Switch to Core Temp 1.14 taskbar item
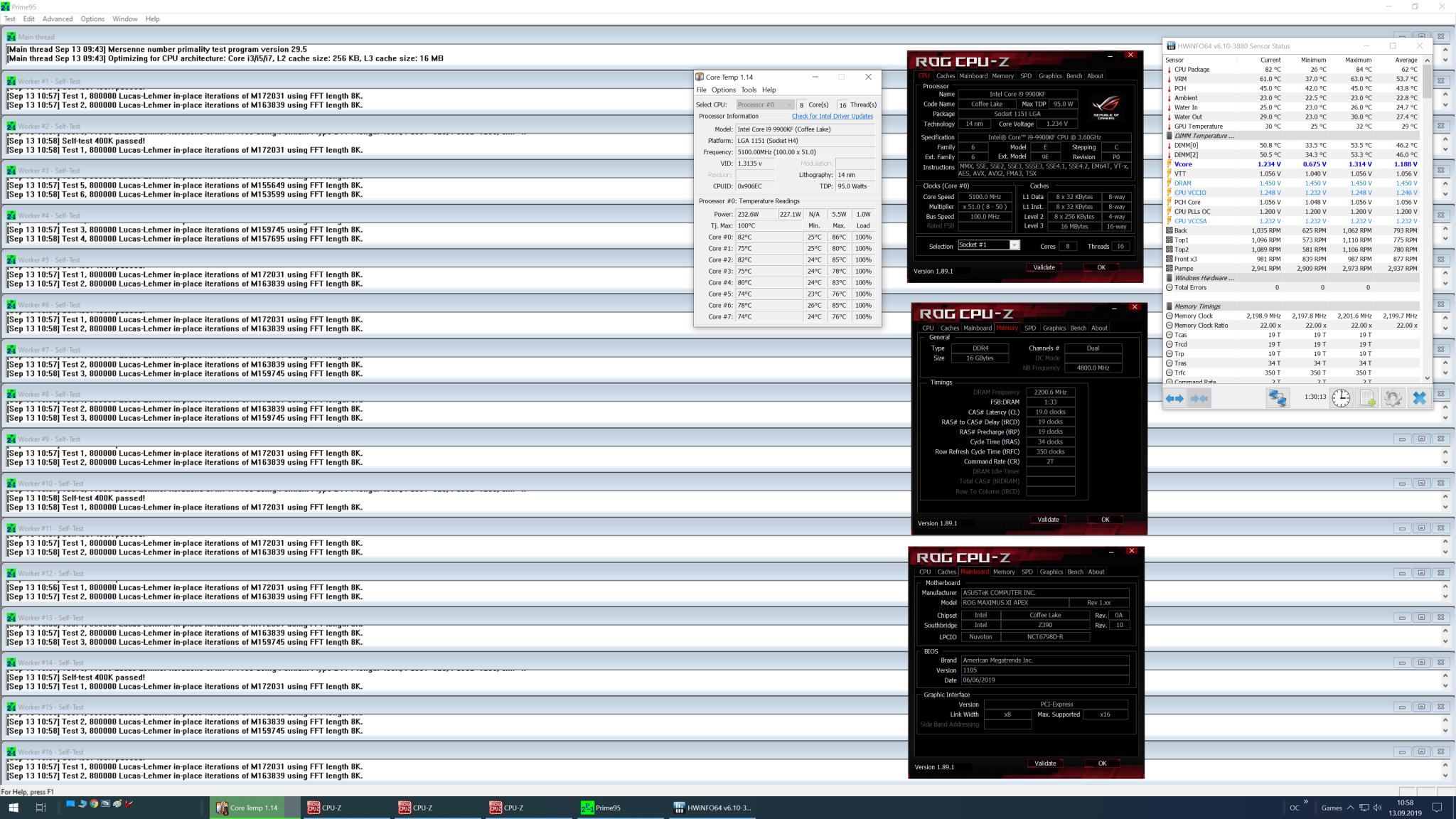This screenshot has width=1456, height=819. pos(255,808)
